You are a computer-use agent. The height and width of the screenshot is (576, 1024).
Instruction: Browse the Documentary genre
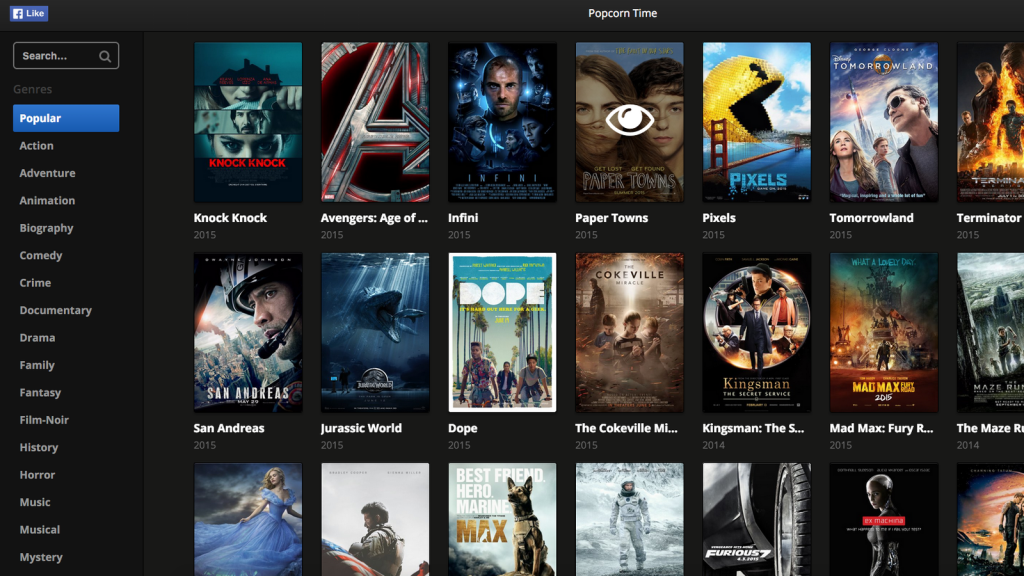55,311
